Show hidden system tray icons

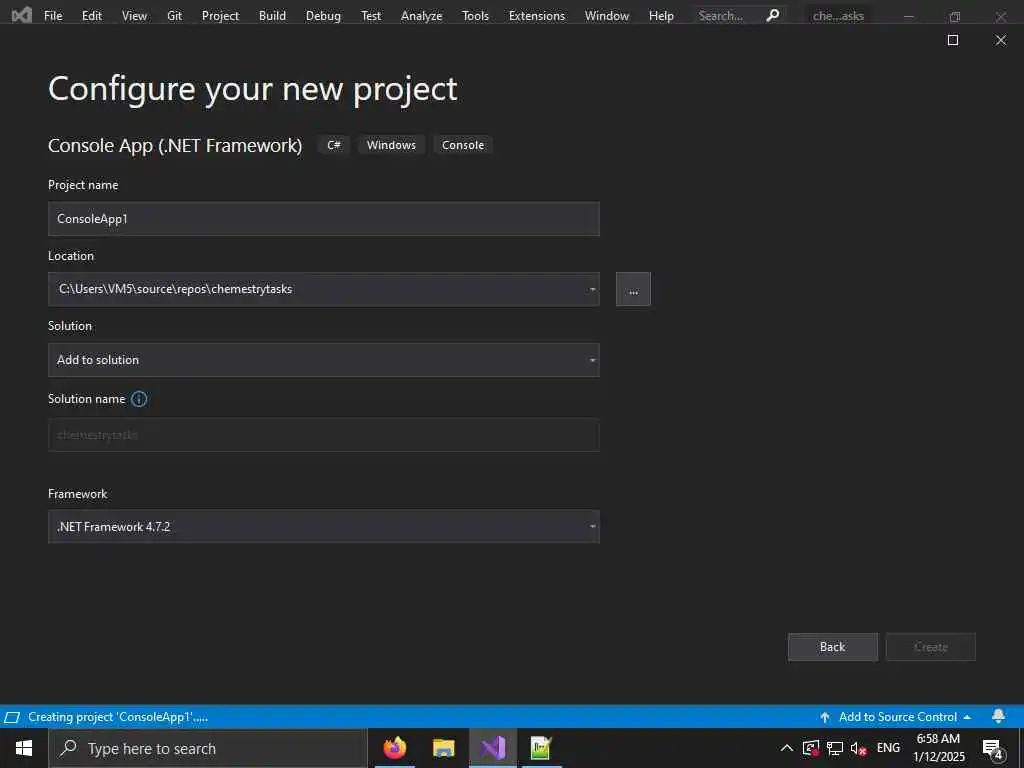[x=787, y=748]
